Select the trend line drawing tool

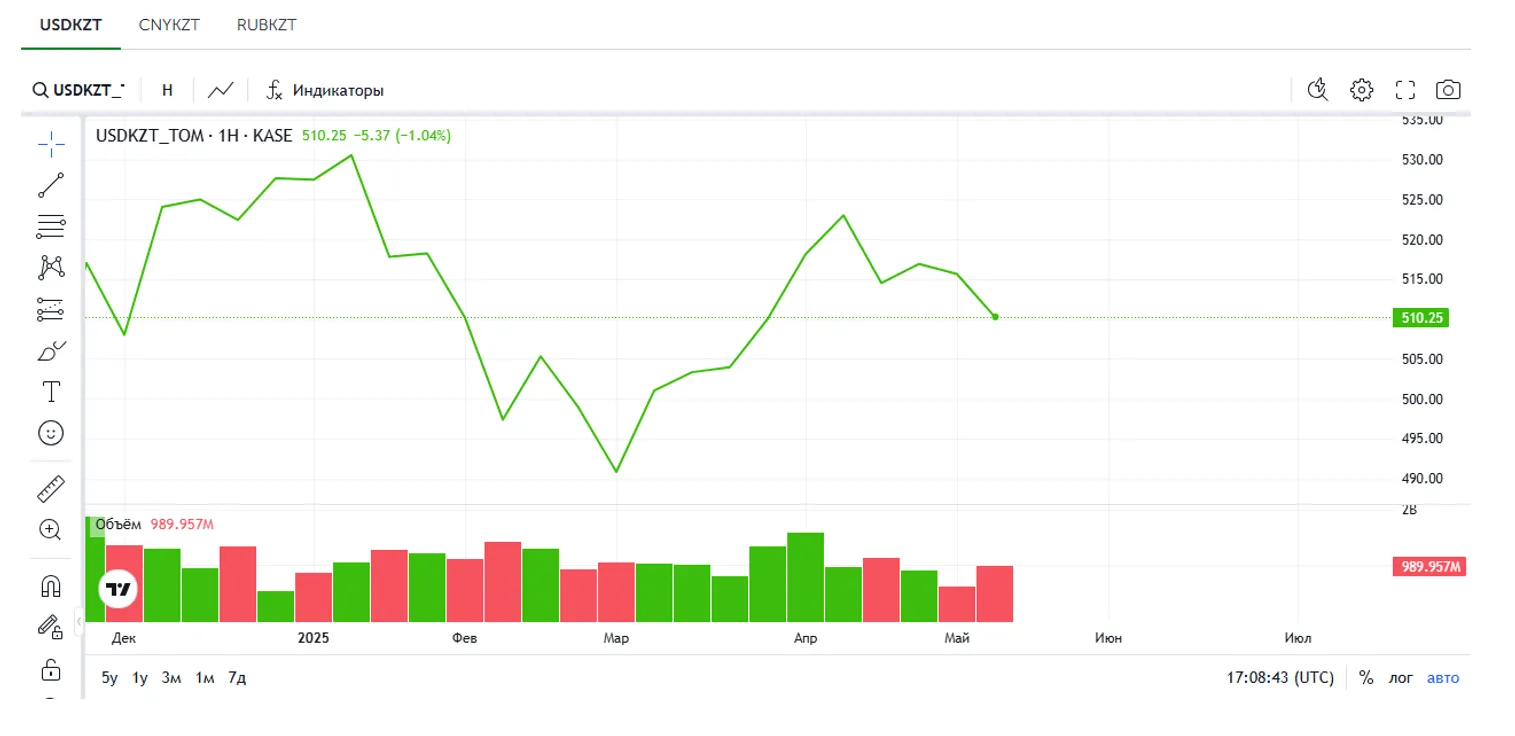pyautogui.click(x=51, y=185)
